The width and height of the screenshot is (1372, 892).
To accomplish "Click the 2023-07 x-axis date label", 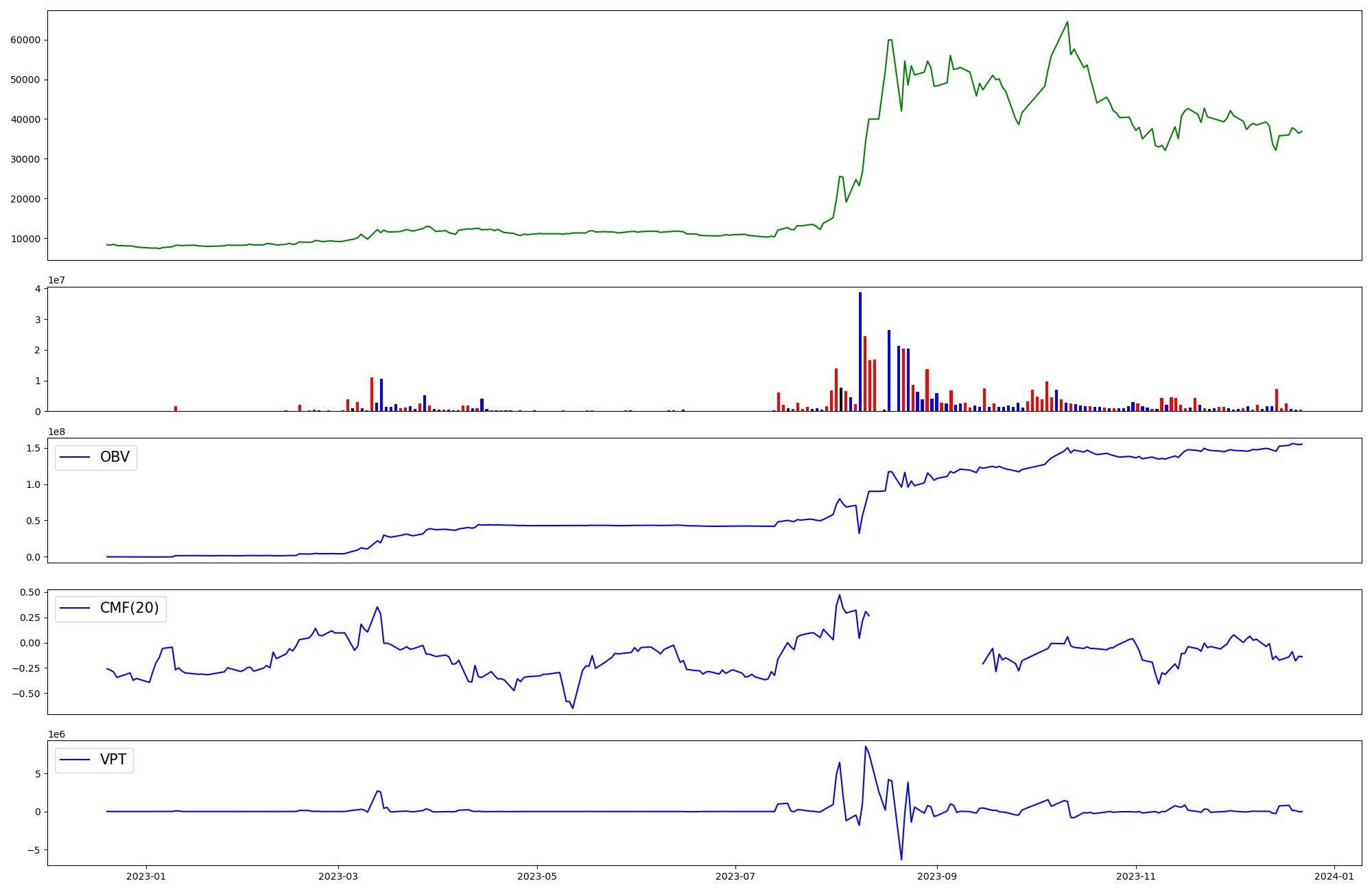I will (x=735, y=876).
